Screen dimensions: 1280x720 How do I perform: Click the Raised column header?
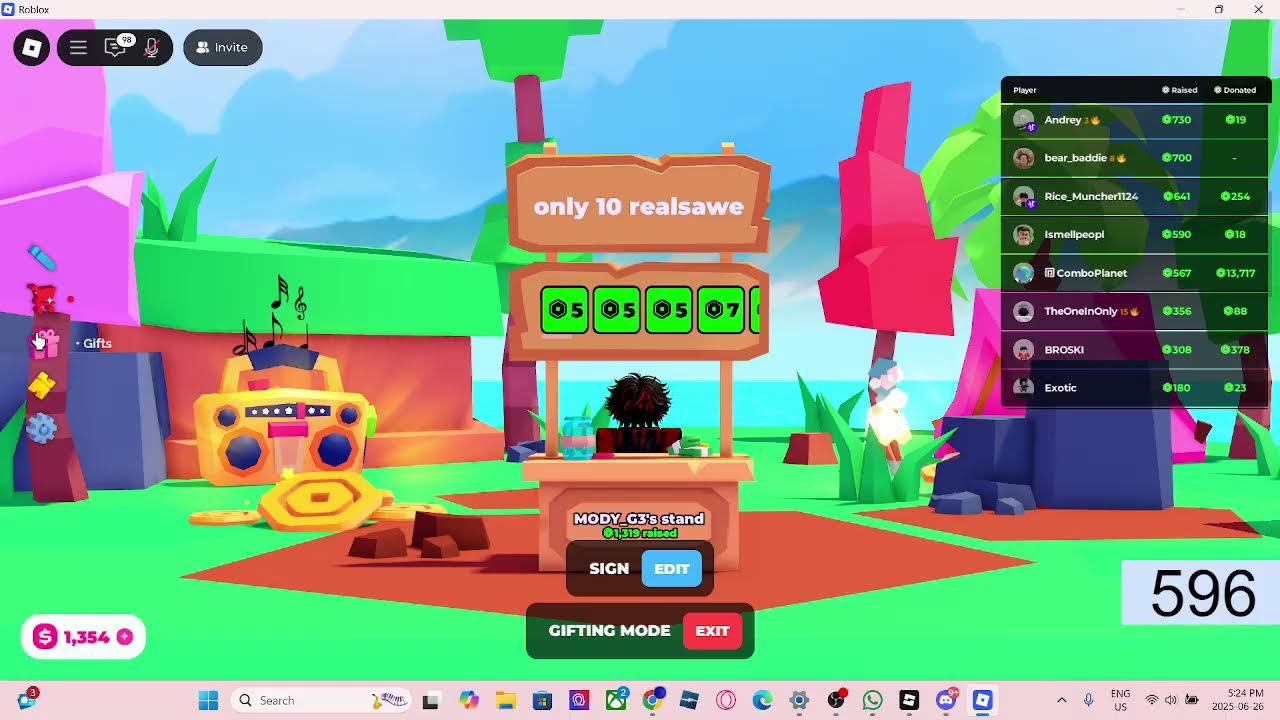pyautogui.click(x=1180, y=90)
